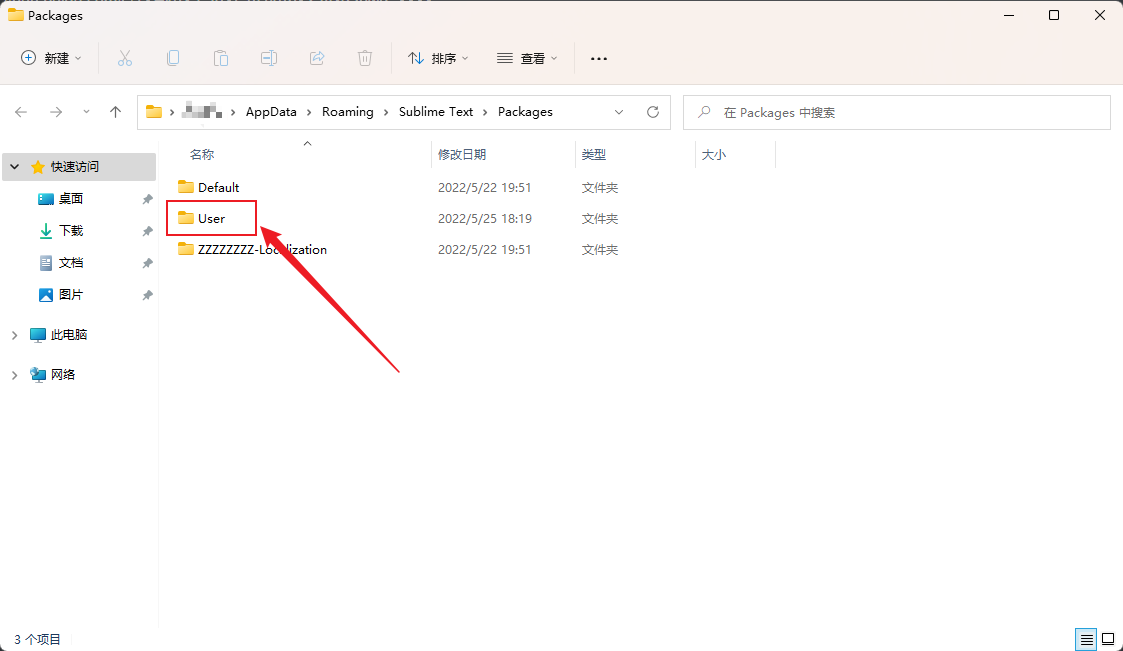This screenshot has height=651, width=1123.
Task: Click the ZZZZZZZZ-Localization folder icon
Action: click(x=186, y=249)
